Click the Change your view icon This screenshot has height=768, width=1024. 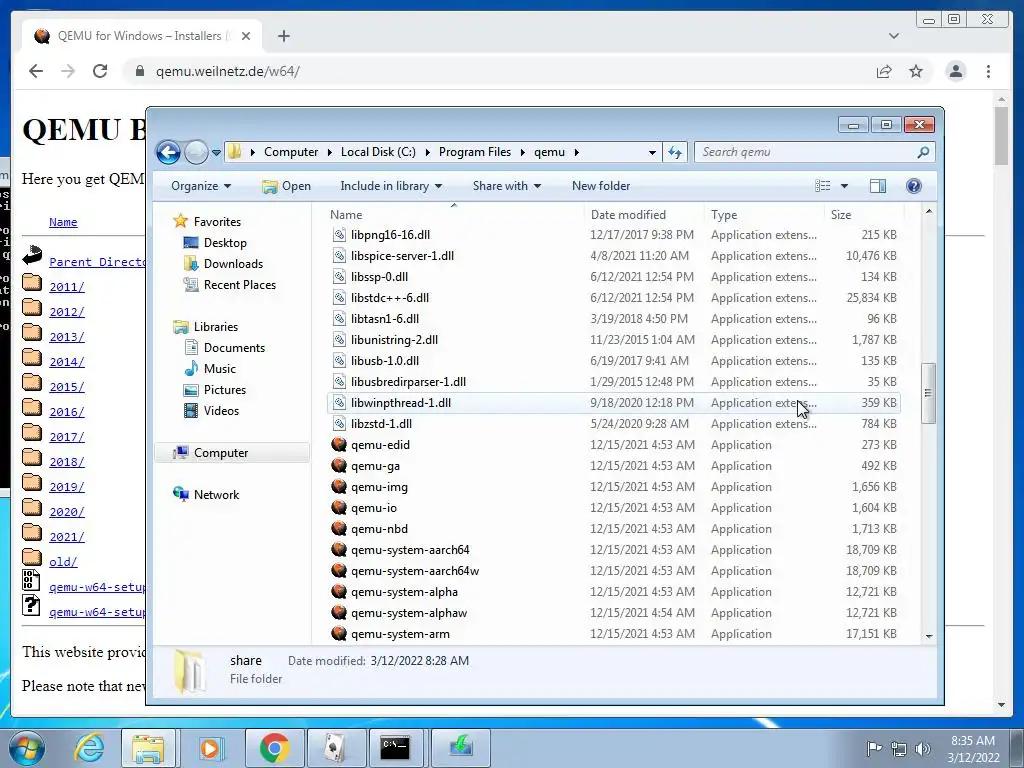(823, 186)
